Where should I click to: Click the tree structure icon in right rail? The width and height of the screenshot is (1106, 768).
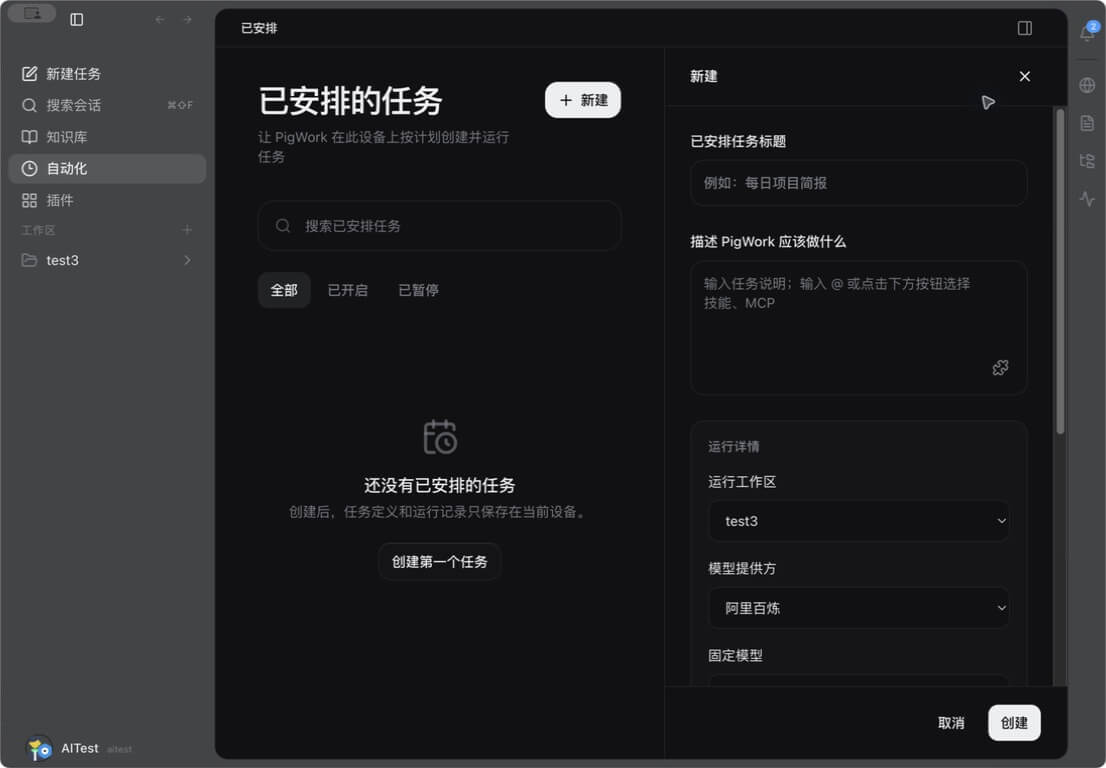point(1088,161)
